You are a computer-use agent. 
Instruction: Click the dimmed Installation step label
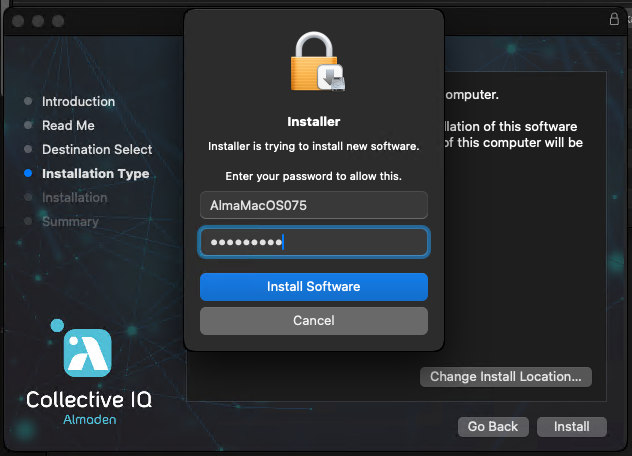point(74,198)
